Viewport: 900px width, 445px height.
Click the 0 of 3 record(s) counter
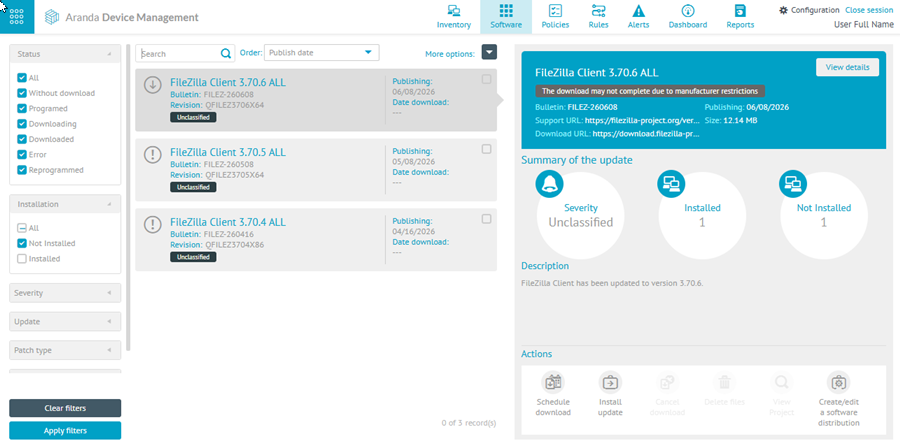coord(468,423)
